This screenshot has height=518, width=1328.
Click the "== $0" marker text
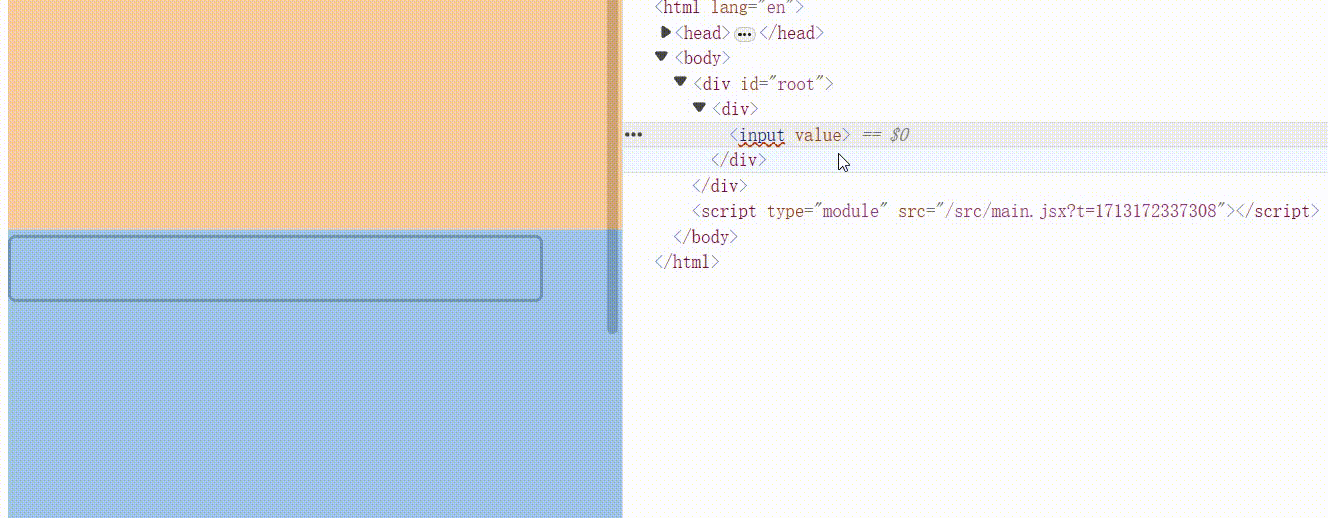pyautogui.click(x=886, y=135)
